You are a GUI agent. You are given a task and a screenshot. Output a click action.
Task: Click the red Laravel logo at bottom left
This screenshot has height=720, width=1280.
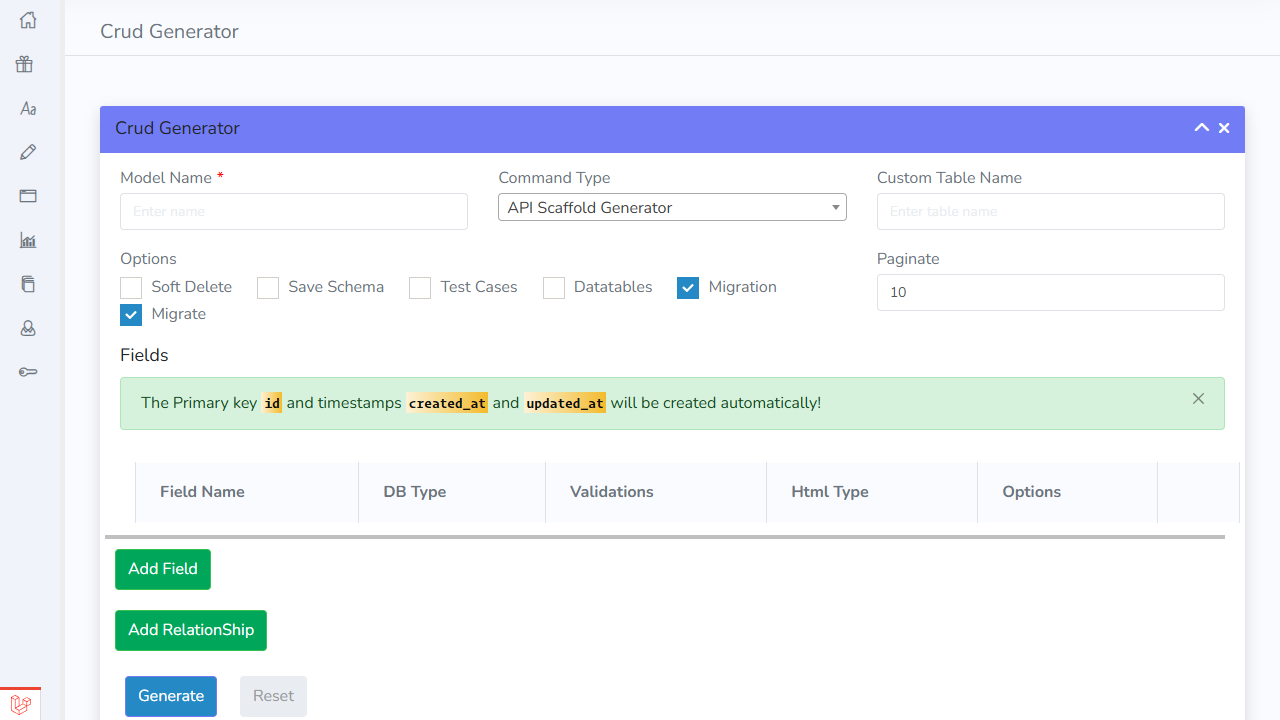21,704
